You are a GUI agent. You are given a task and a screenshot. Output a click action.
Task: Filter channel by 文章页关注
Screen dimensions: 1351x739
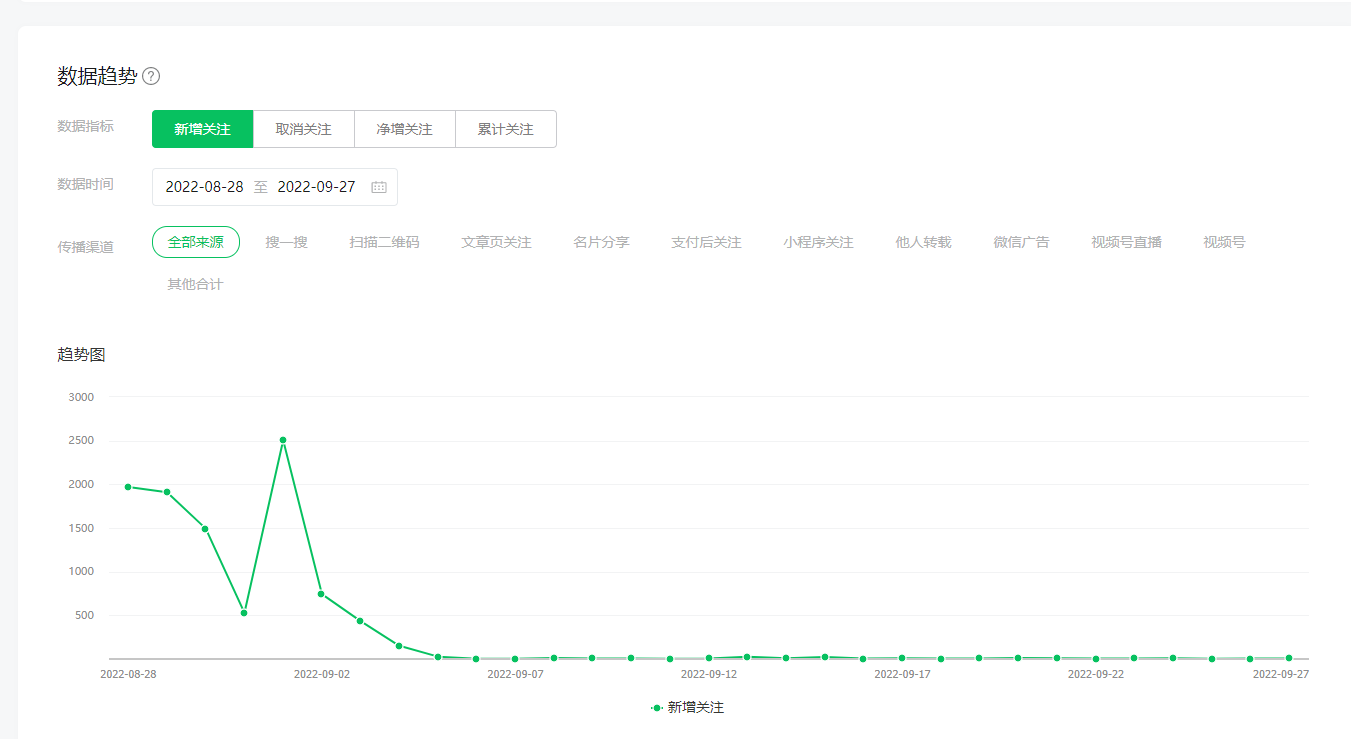click(496, 242)
